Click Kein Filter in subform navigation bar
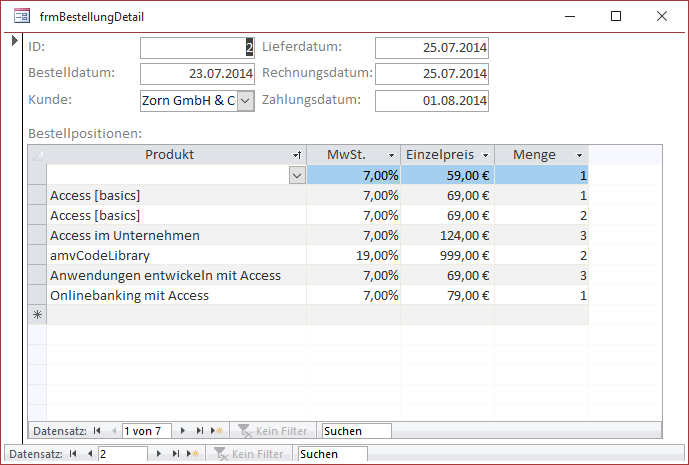This screenshot has height=465, width=689. pyautogui.click(x=273, y=431)
